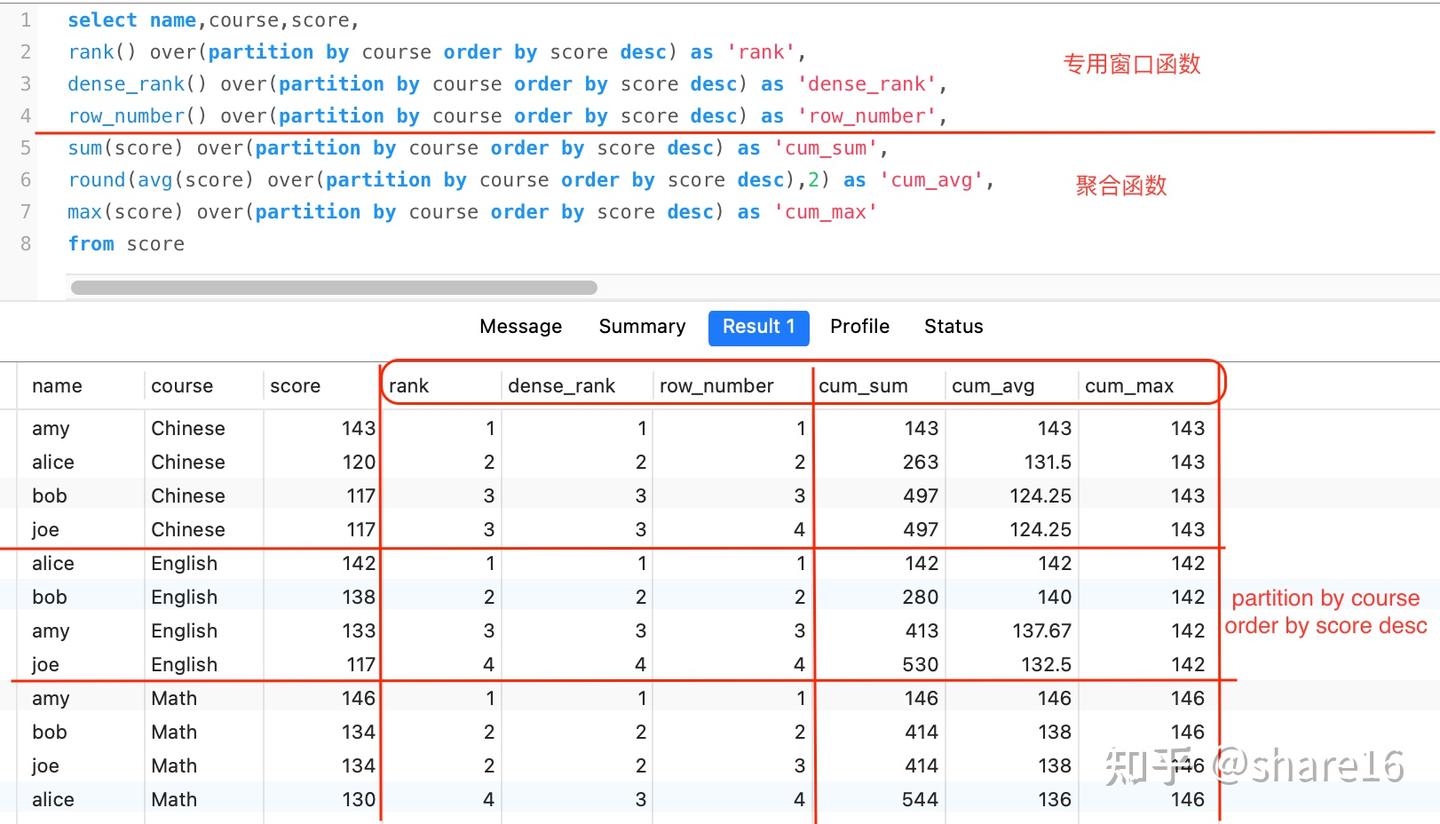Click the 'cum_max' column header
The height and width of the screenshot is (824, 1440).
coord(1129,386)
